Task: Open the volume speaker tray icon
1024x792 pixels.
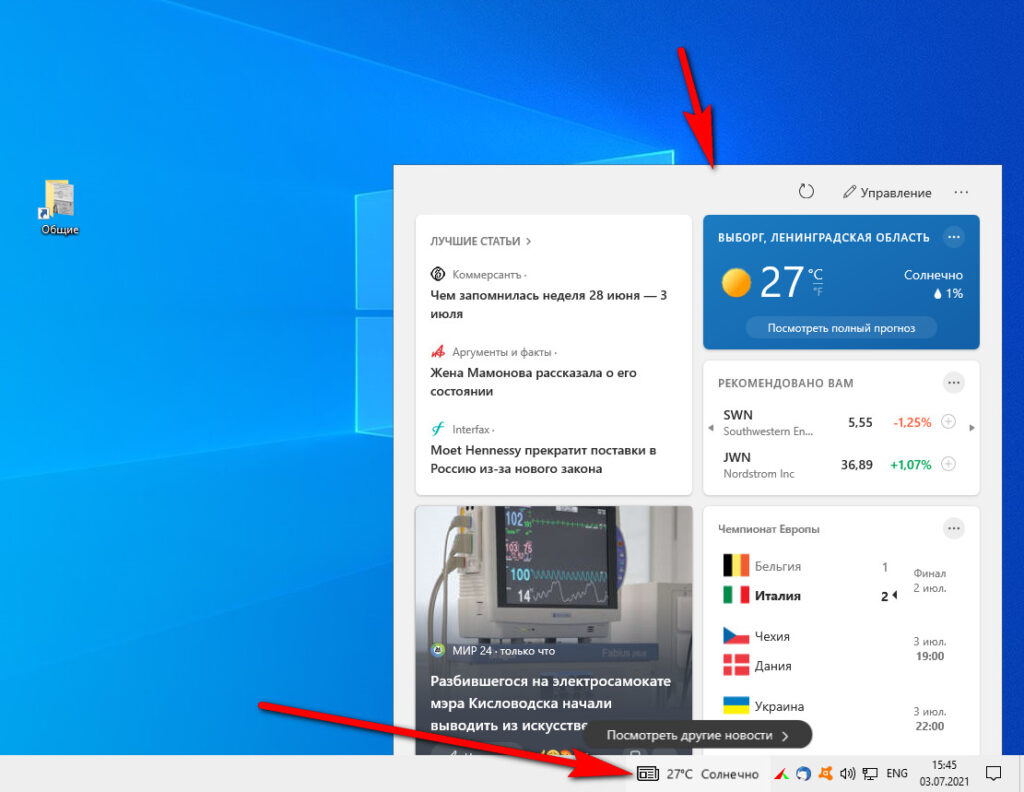Action: 848,774
